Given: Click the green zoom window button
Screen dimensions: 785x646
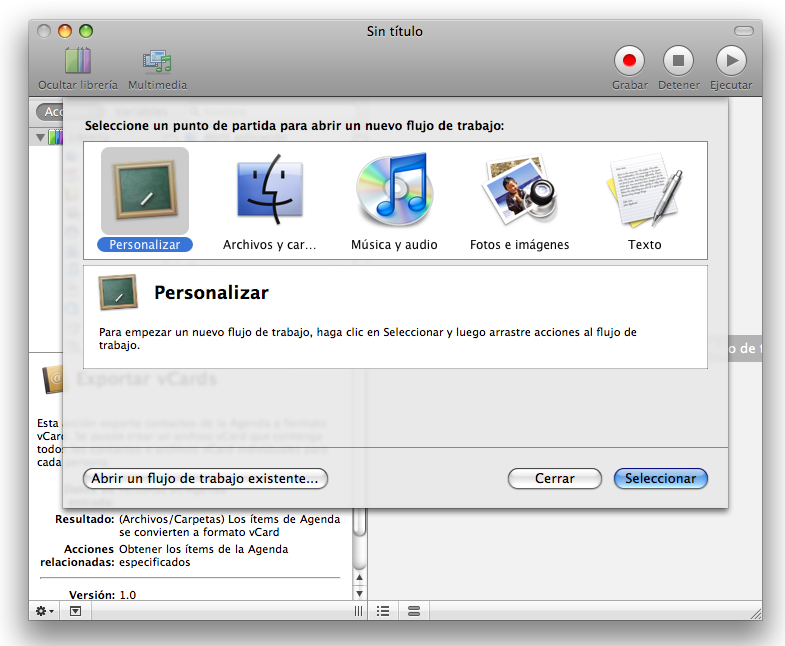Looking at the screenshot, I should click(x=86, y=31).
